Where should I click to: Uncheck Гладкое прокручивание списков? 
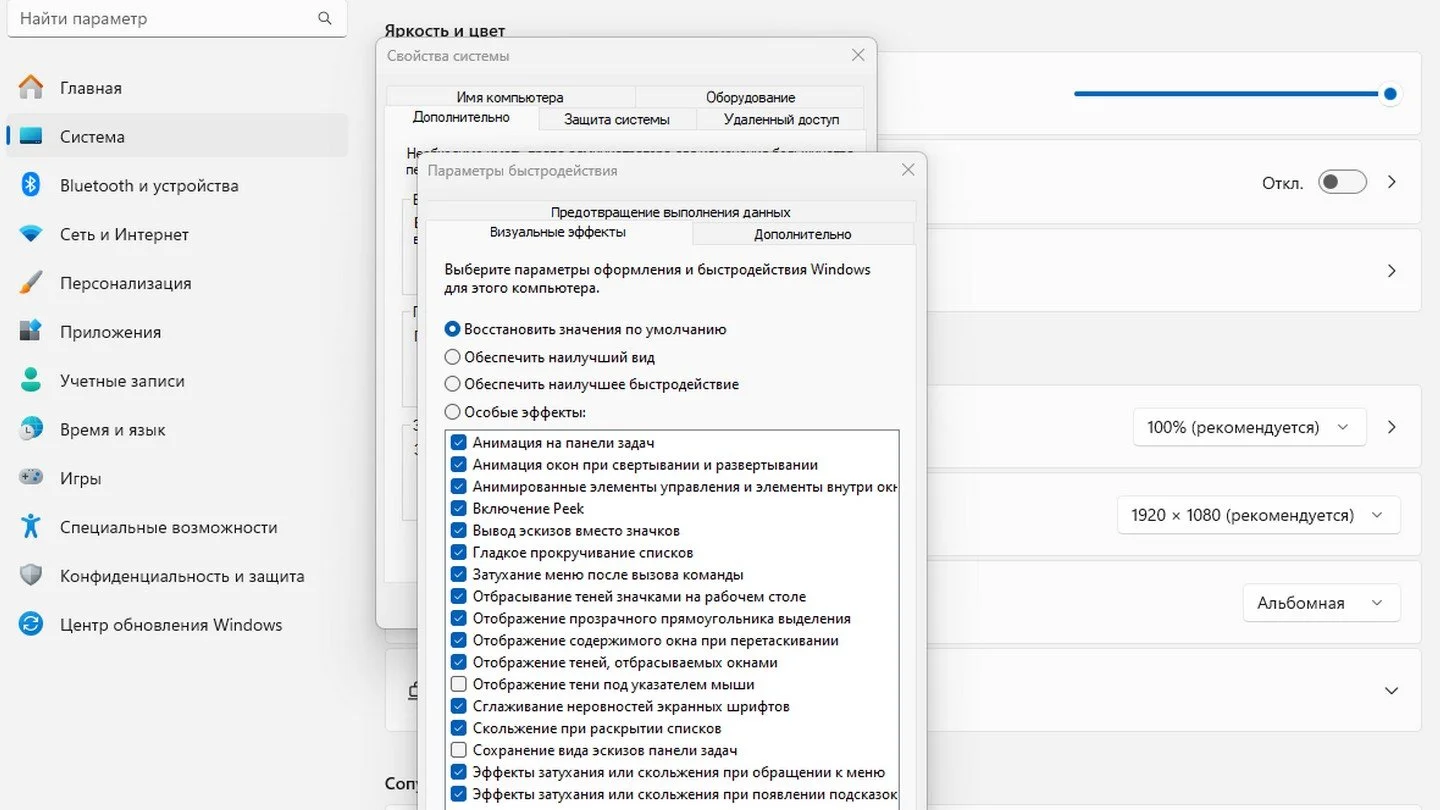click(458, 552)
